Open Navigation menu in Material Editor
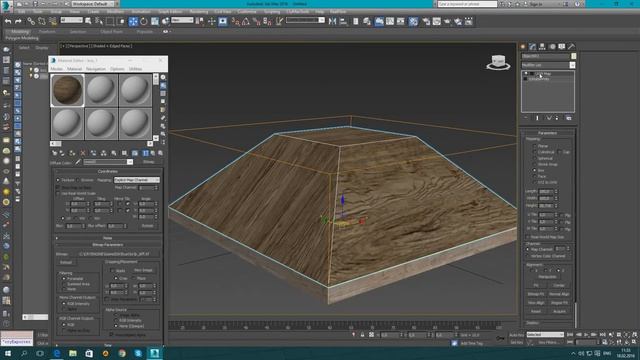Viewport: 640px width, 360px height. (96, 69)
